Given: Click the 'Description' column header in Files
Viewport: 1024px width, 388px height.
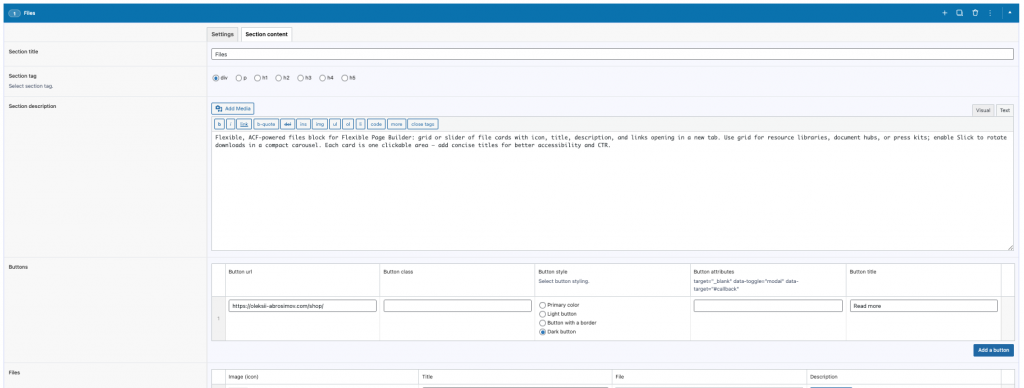Looking at the screenshot, I should pos(824,377).
